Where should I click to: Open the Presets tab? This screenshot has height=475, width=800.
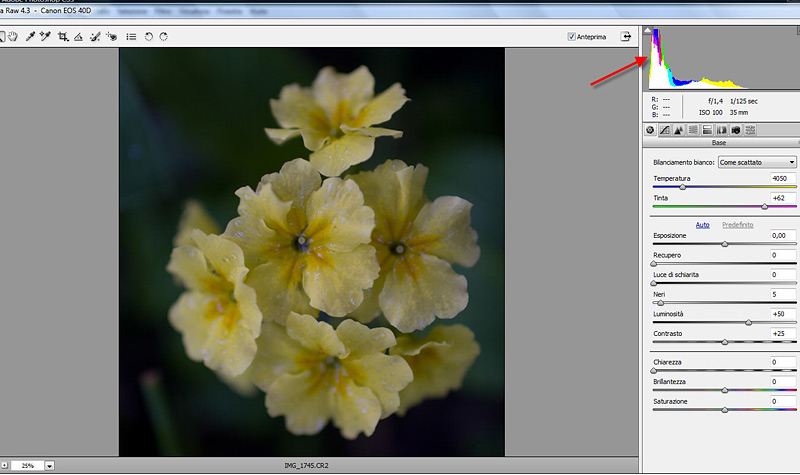750,130
